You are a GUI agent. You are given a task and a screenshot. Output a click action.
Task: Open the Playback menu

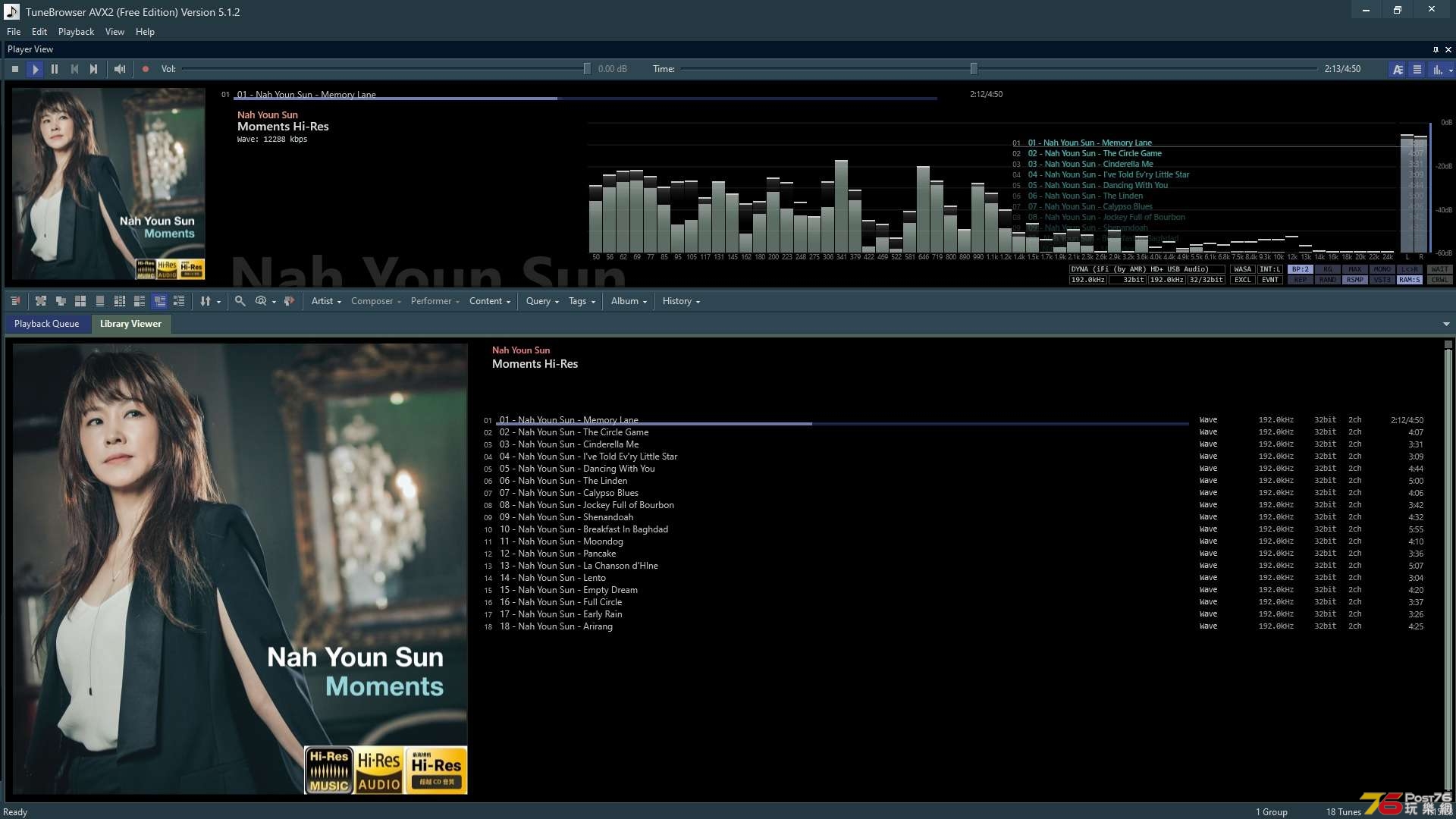76,31
